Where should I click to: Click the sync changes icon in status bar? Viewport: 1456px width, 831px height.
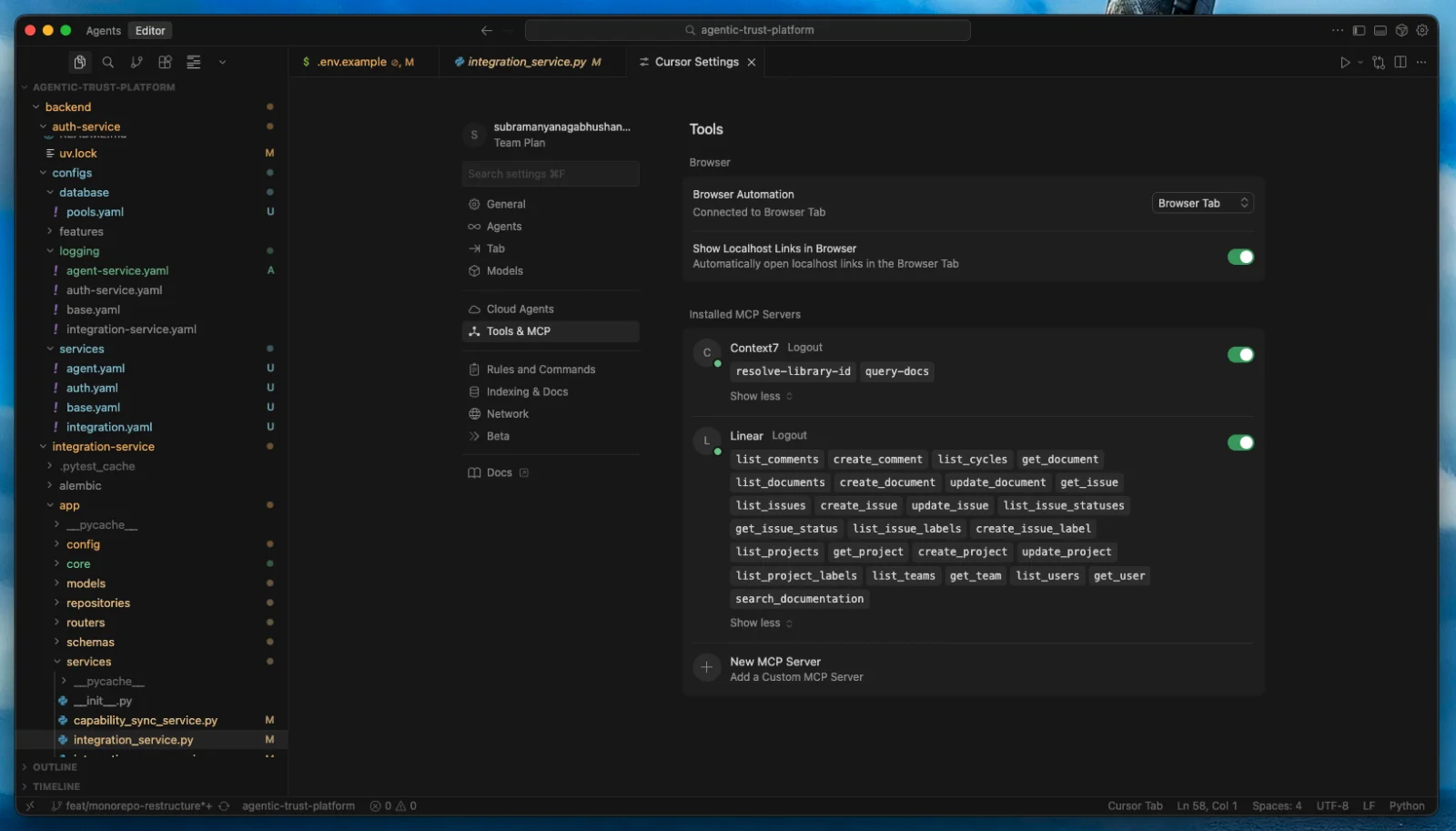[224, 806]
